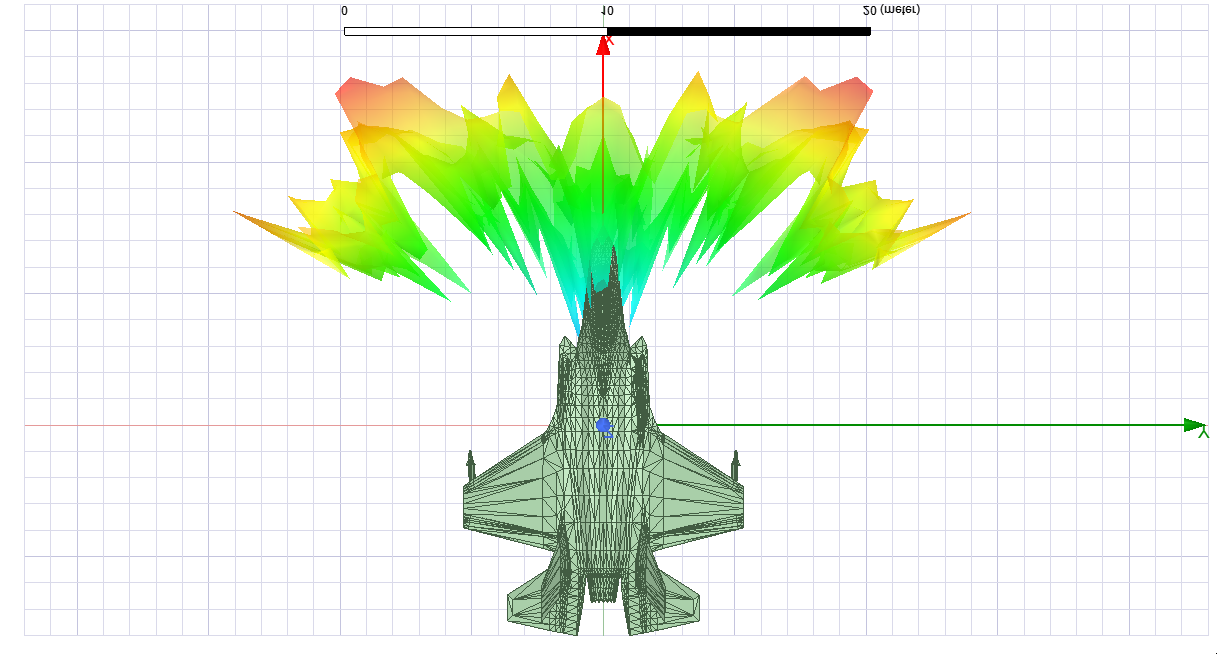Pick the red peak lobe at upper left

pyautogui.click(x=354, y=95)
